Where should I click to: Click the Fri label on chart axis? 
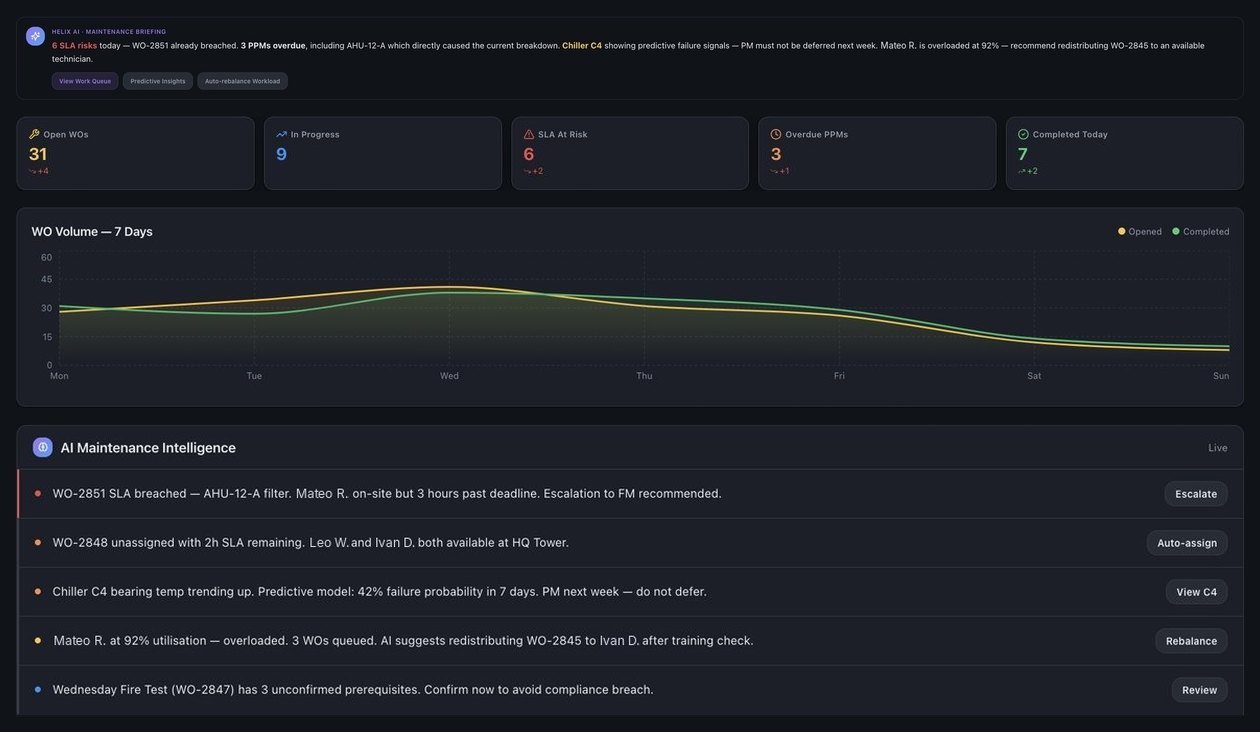pyautogui.click(x=839, y=376)
